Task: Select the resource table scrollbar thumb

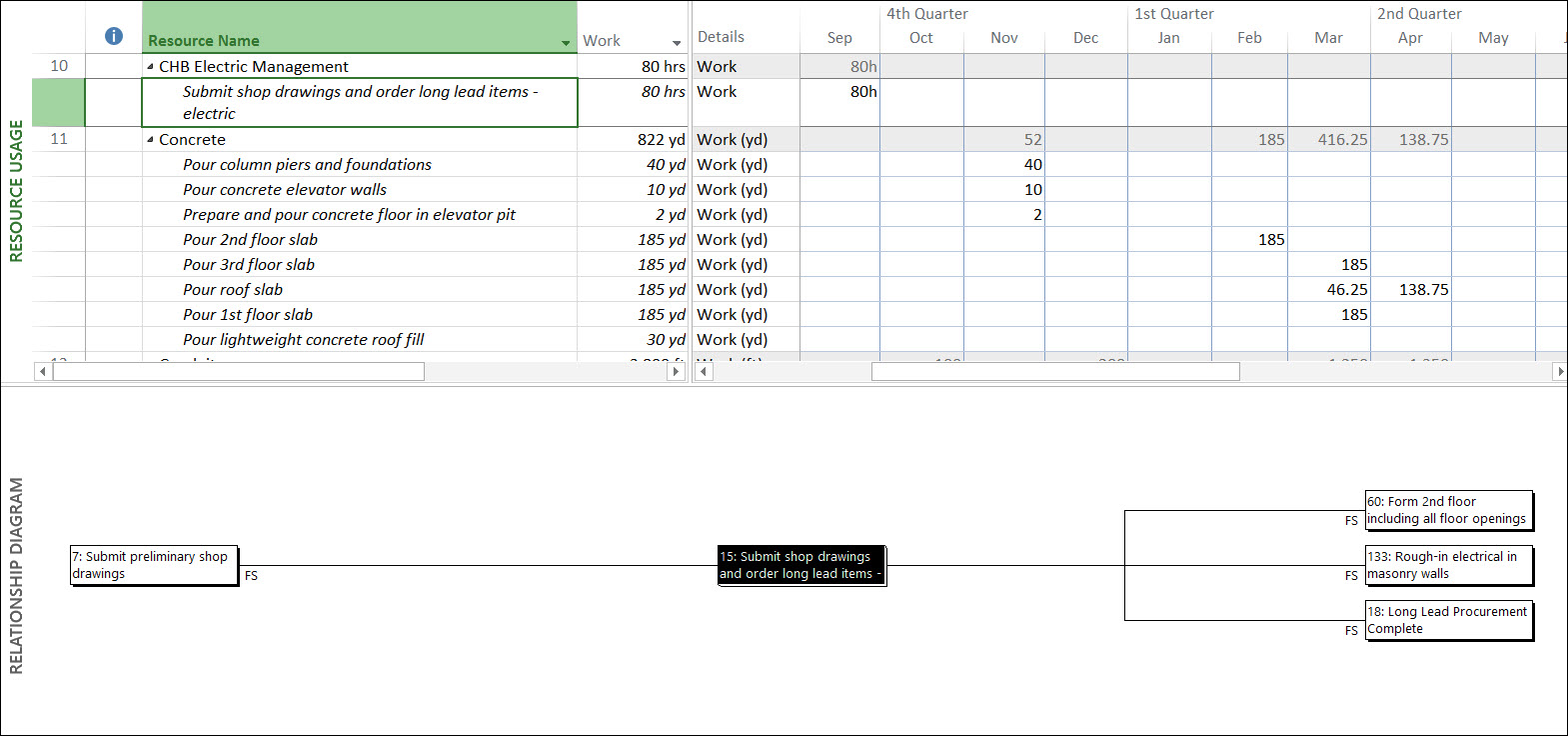Action: click(239, 372)
